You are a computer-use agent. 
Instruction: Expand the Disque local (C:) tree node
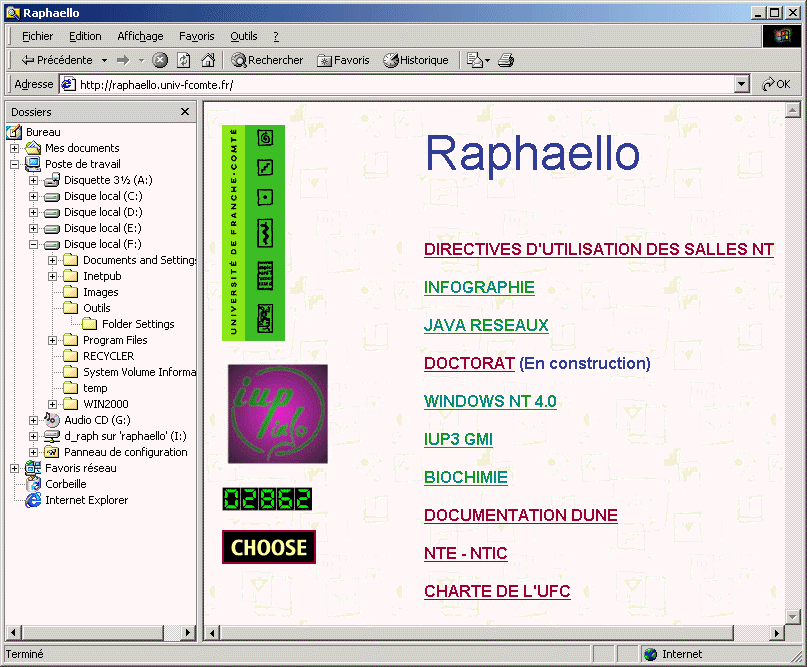click(x=34, y=196)
